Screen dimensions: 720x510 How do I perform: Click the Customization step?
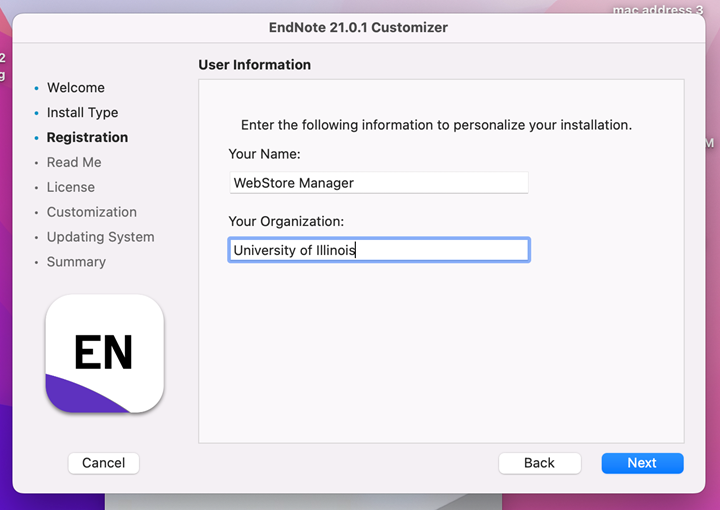click(92, 212)
